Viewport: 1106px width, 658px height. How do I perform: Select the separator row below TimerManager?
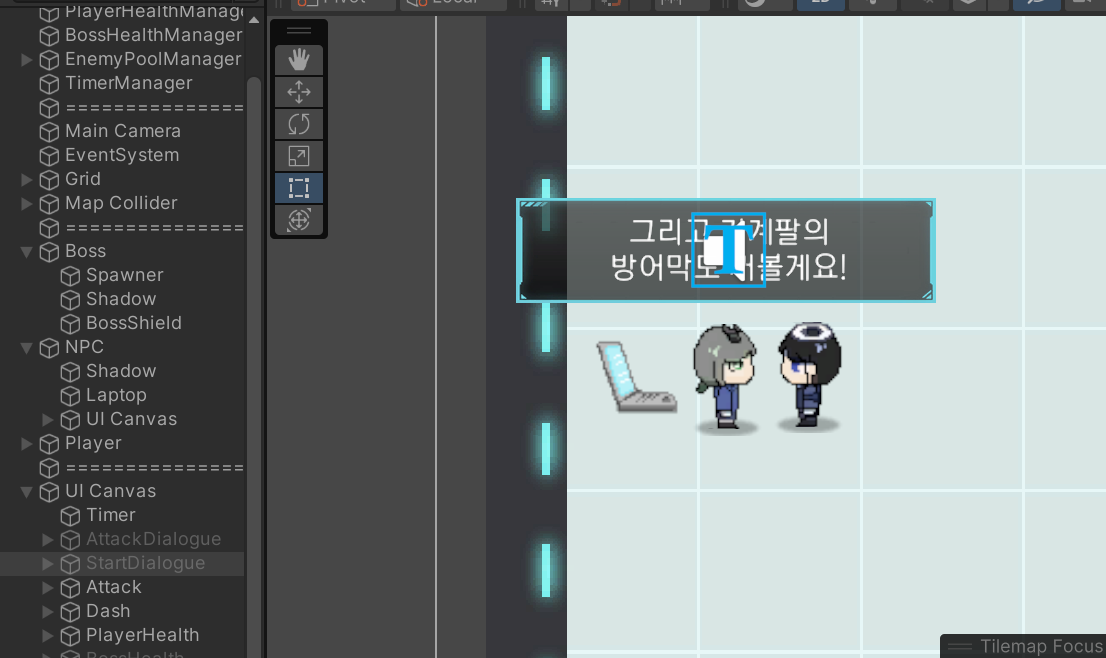tap(122, 108)
